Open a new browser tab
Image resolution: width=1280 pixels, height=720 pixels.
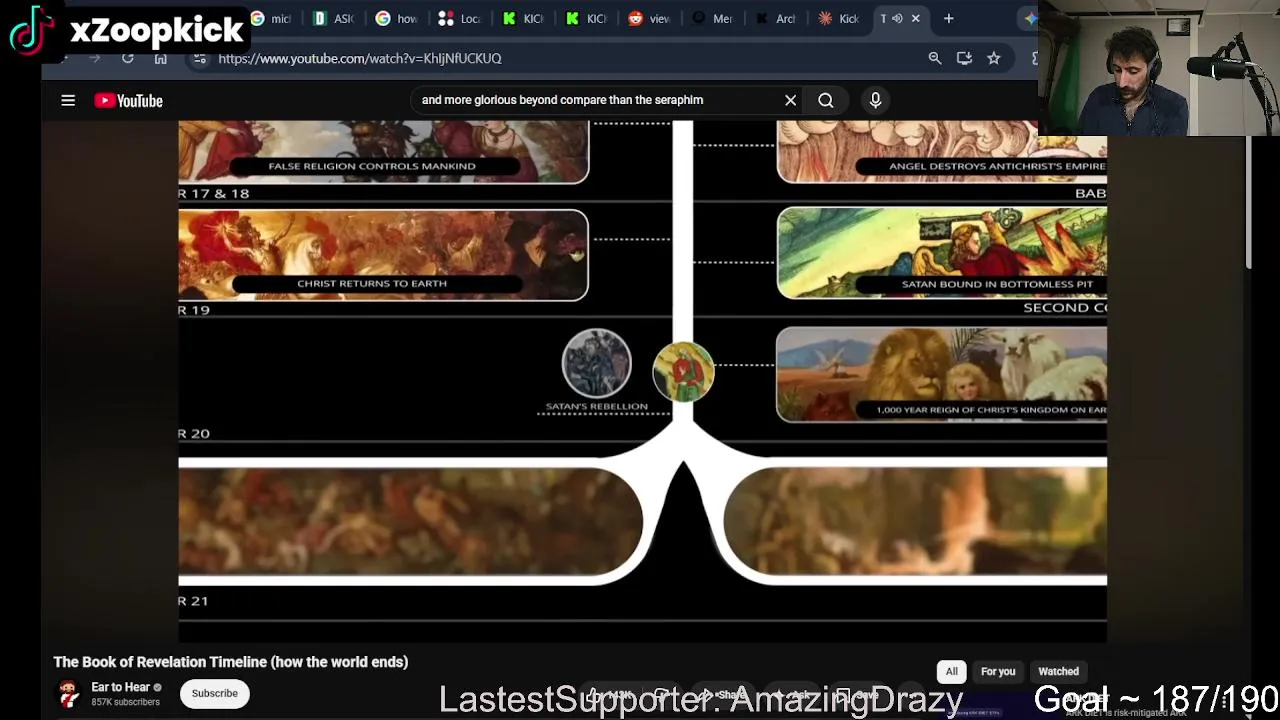[x=949, y=18]
